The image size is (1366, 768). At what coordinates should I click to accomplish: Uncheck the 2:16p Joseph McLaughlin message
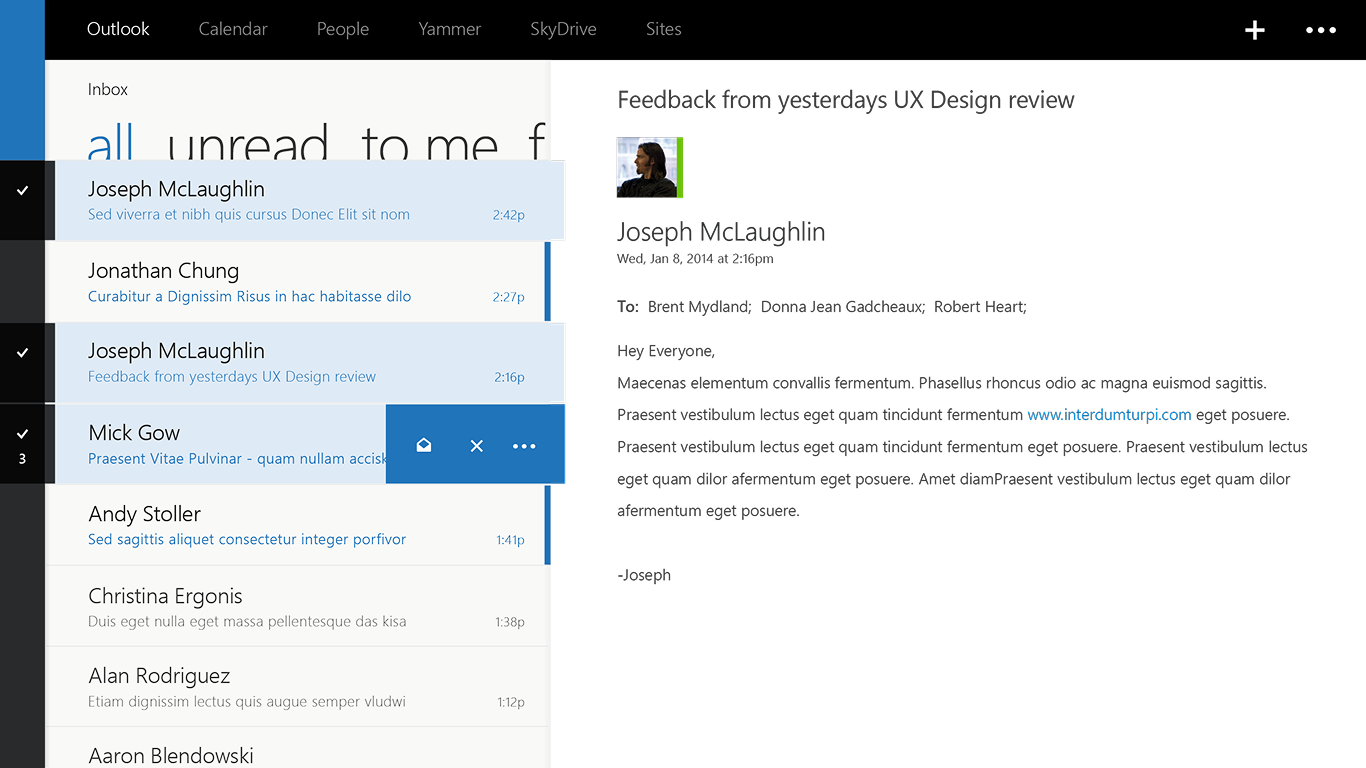23,352
